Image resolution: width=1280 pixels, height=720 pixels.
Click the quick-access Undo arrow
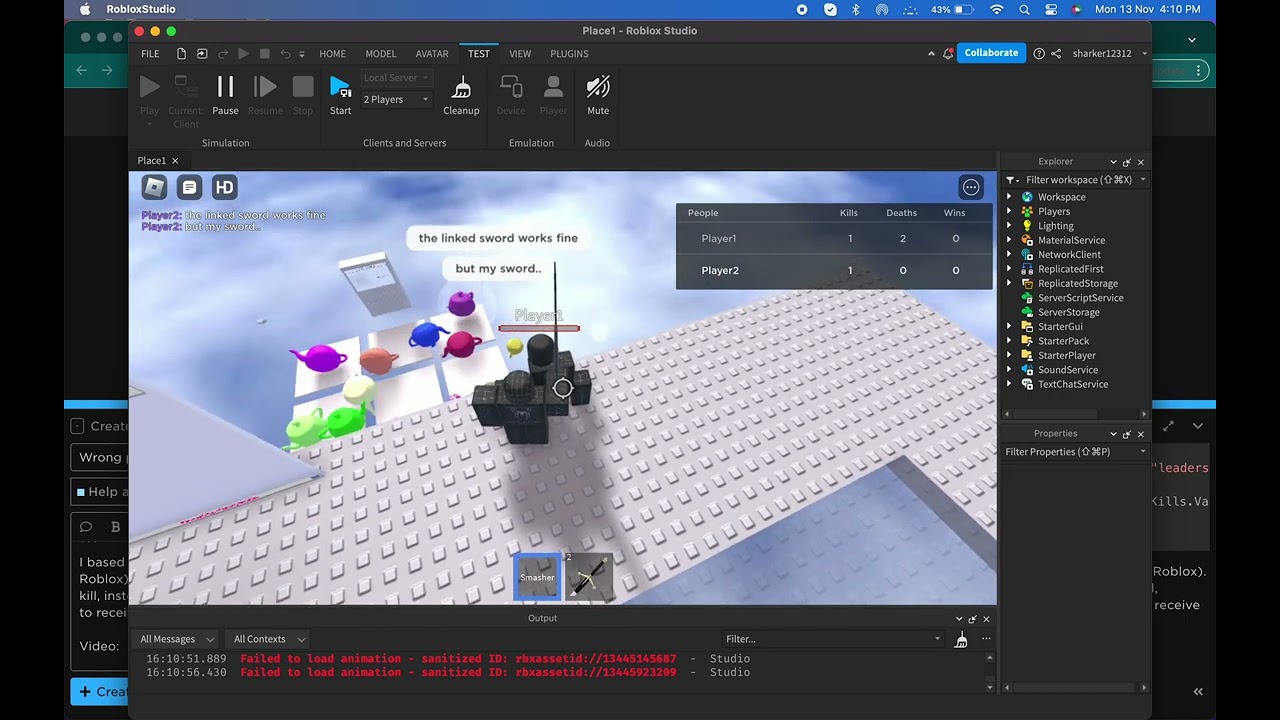point(285,54)
